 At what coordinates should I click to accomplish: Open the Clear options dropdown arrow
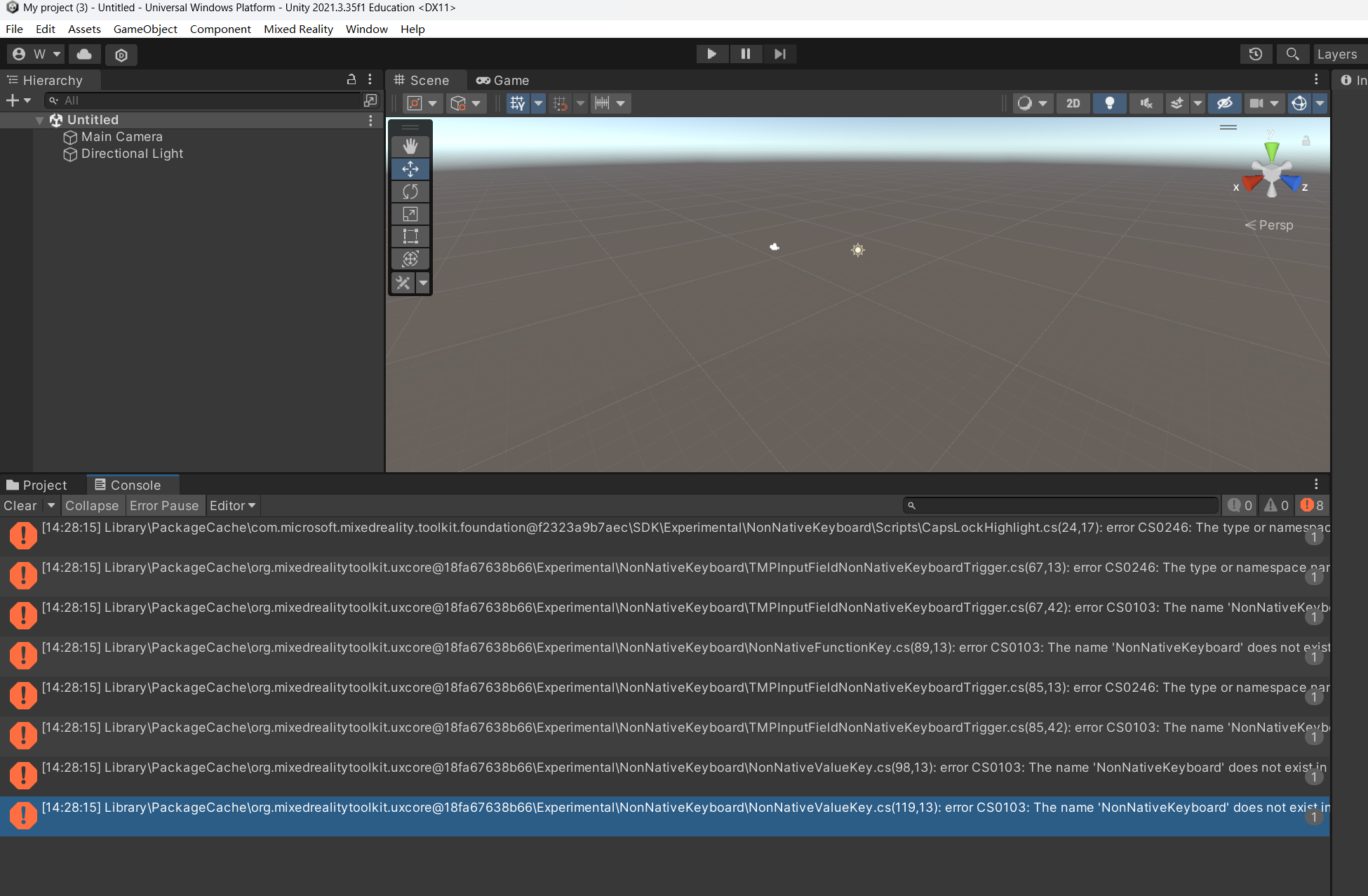[51, 505]
